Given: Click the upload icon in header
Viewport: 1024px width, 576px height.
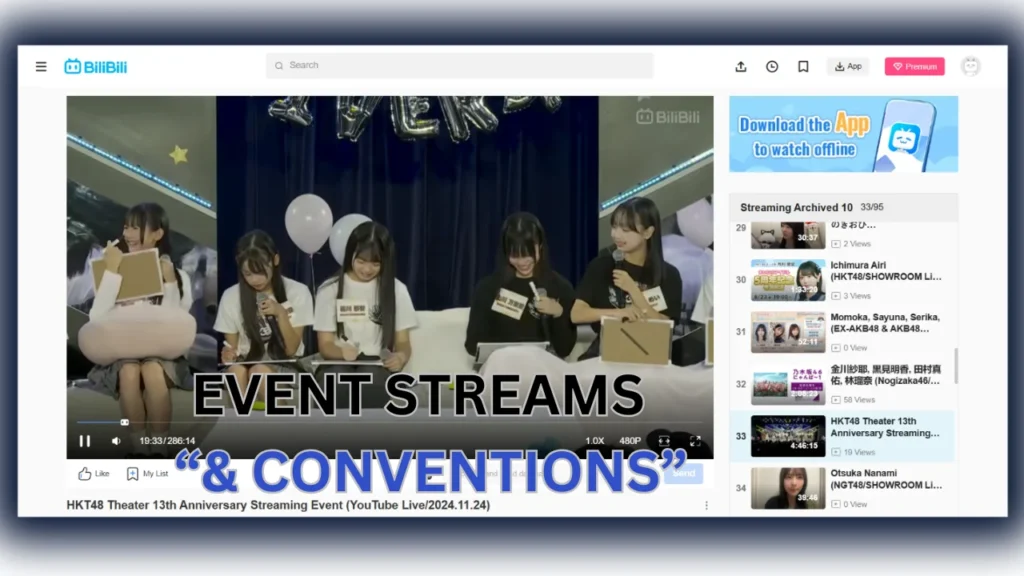Looking at the screenshot, I should (x=741, y=67).
